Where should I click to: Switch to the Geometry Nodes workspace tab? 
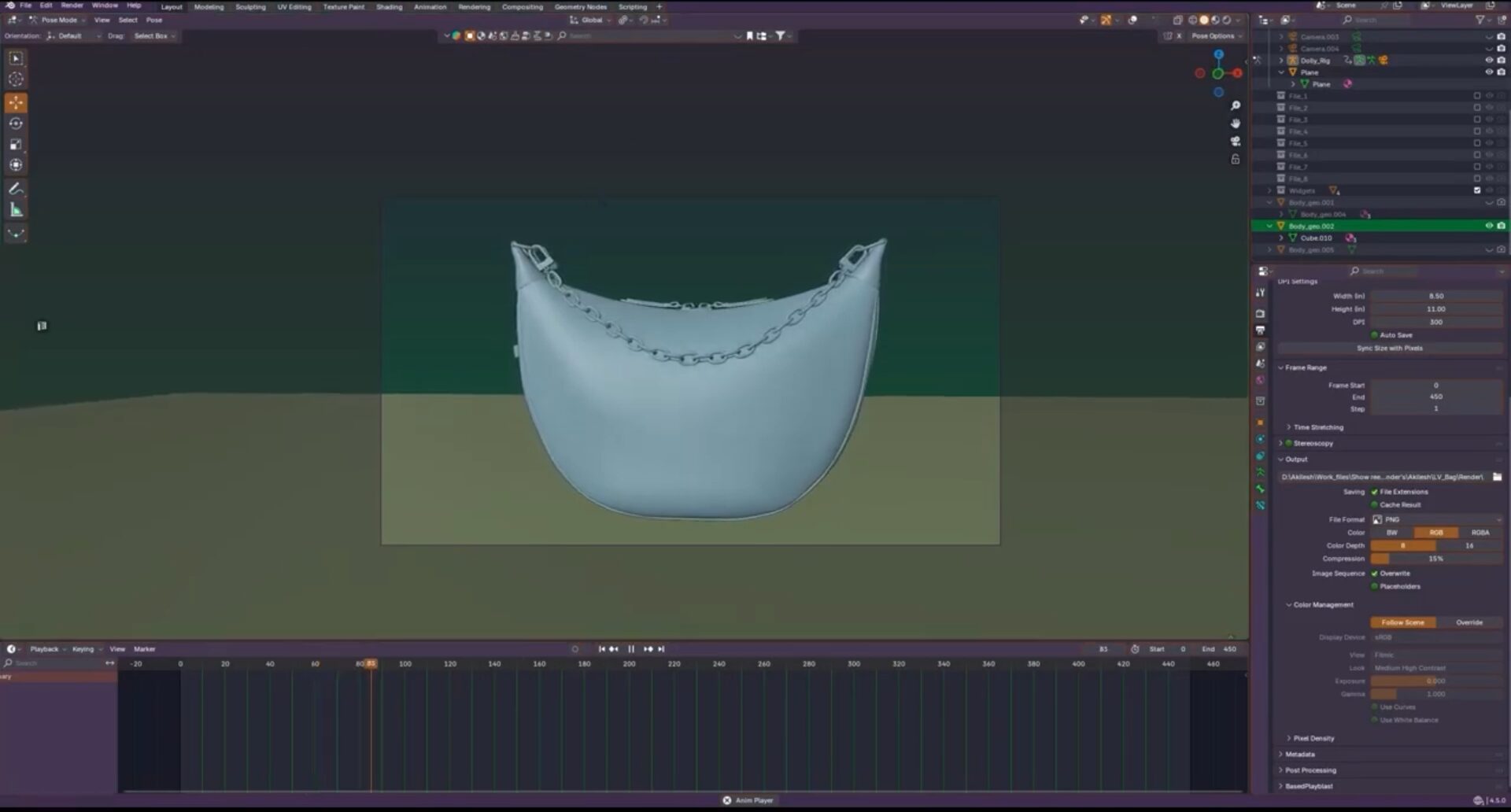click(581, 6)
